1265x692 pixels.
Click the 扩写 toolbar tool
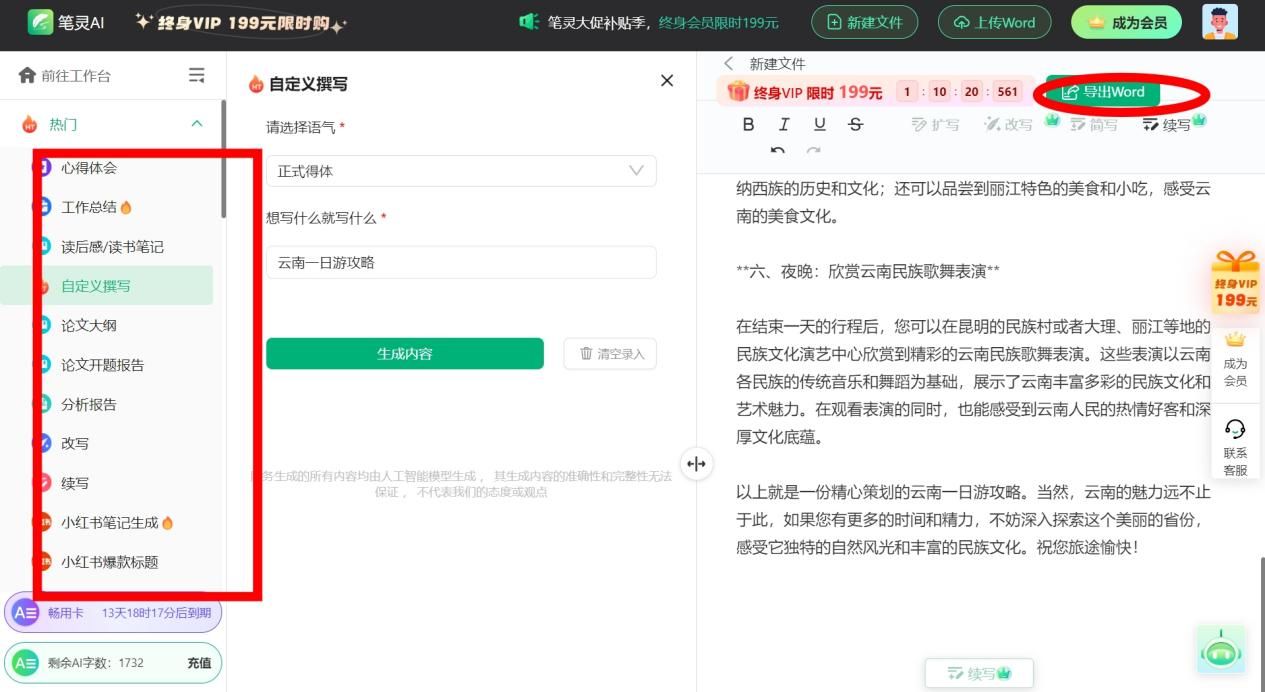coord(935,125)
